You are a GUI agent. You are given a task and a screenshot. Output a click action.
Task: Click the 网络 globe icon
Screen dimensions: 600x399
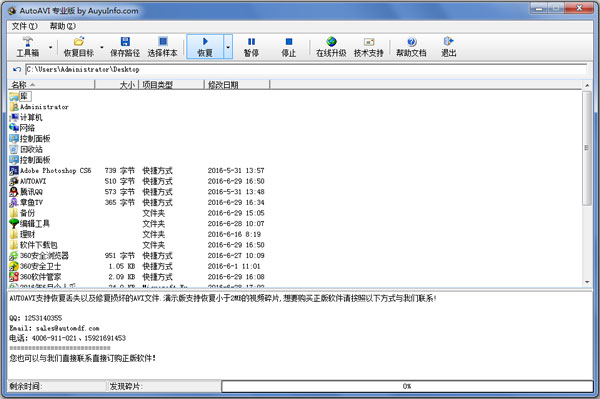click(x=14, y=128)
